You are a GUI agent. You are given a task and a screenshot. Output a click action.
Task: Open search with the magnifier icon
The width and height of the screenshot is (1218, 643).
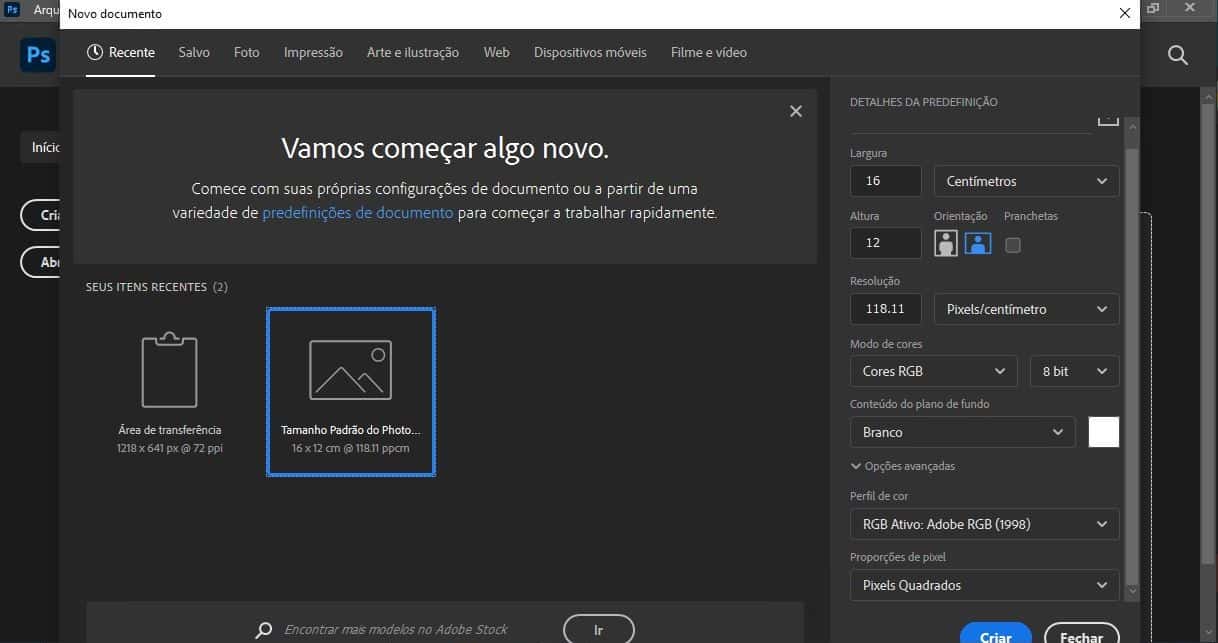coord(1178,55)
